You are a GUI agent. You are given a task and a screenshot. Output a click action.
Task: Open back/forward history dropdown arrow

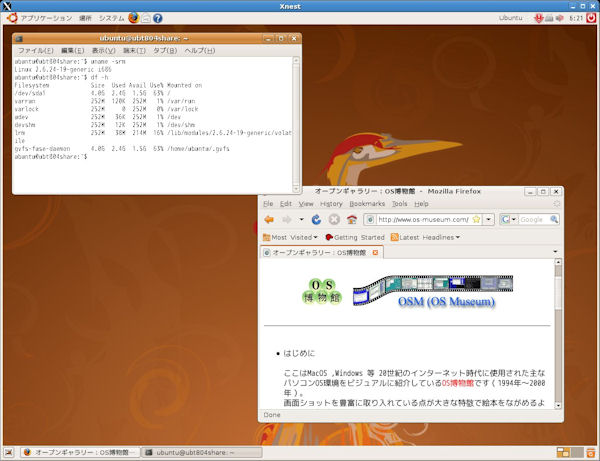click(302, 219)
